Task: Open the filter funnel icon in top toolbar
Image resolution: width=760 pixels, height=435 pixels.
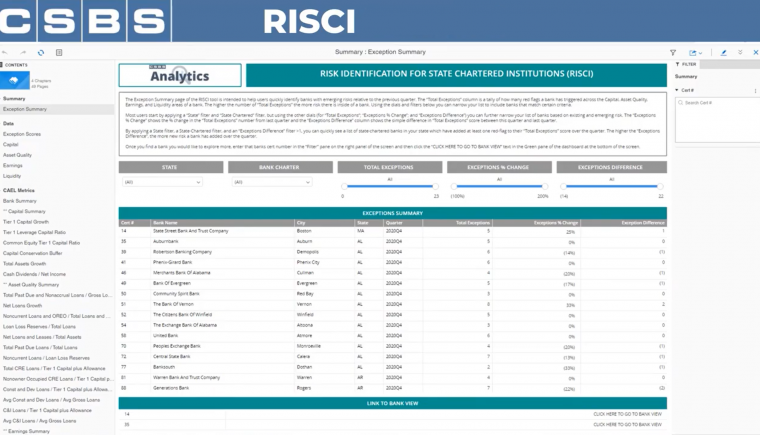Action: click(673, 52)
